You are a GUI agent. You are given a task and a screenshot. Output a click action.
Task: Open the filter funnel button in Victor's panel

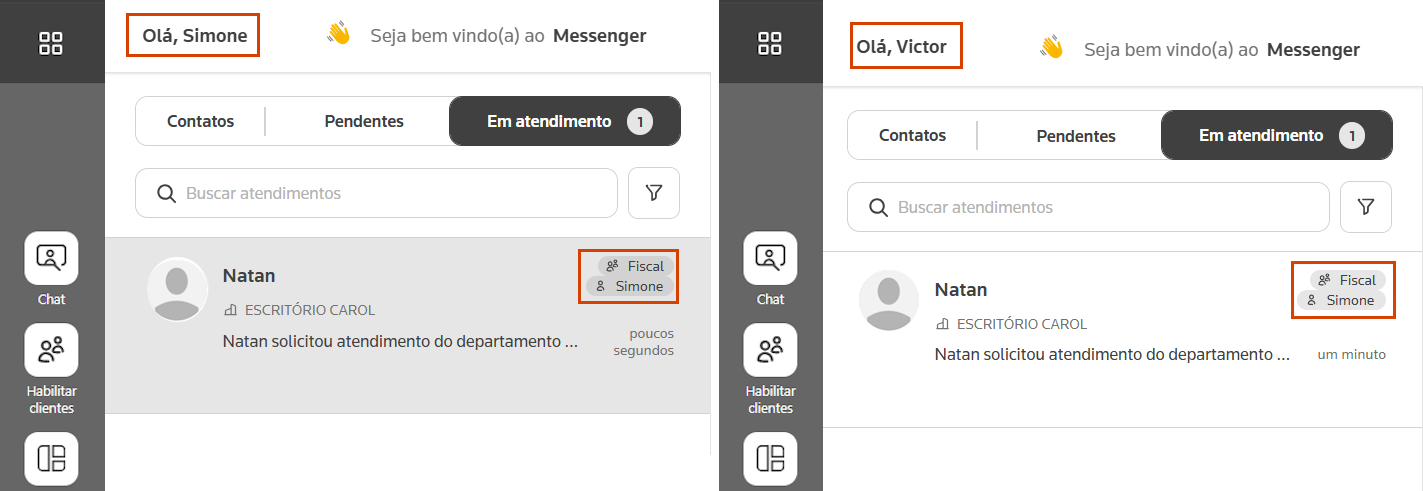(1366, 207)
